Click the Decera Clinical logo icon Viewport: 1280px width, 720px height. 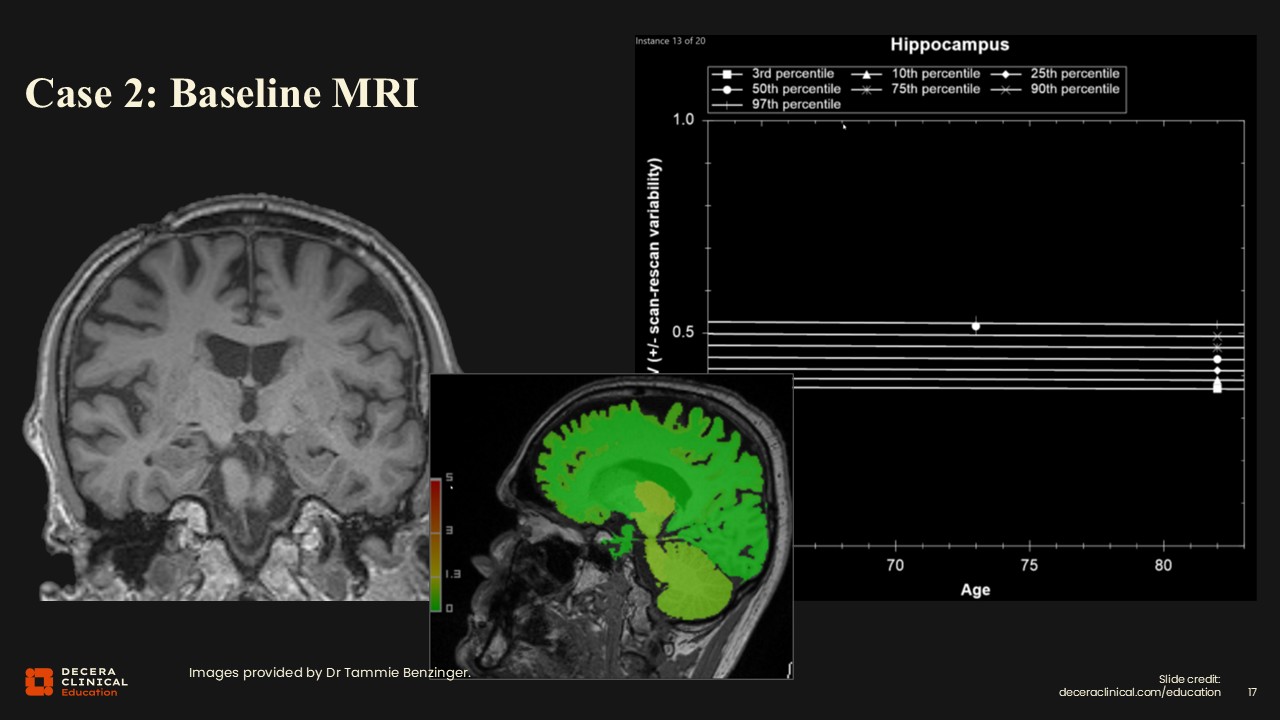[x=39, y=681]
